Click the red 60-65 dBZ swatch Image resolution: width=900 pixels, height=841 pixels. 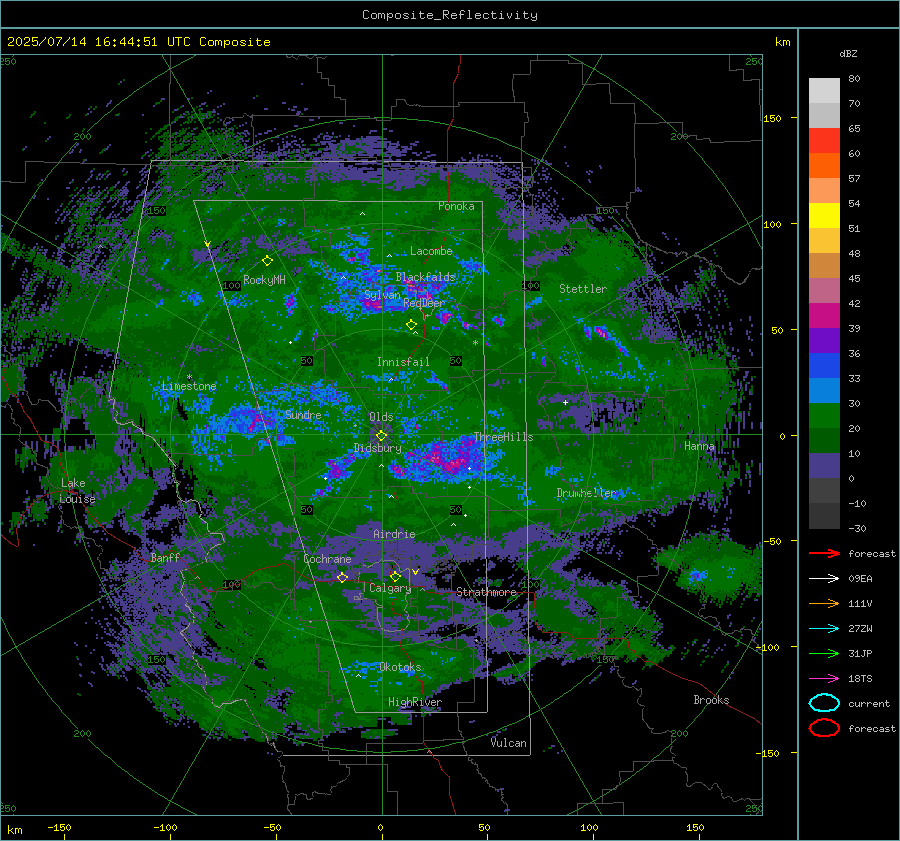pos(824,141)
